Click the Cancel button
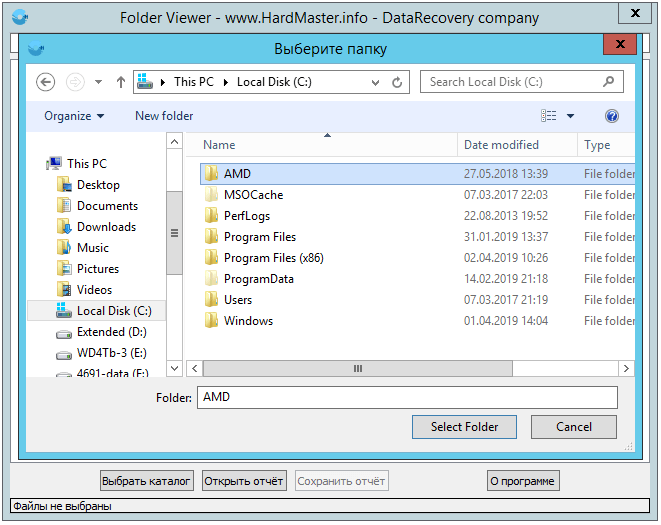 coord(574,427)
